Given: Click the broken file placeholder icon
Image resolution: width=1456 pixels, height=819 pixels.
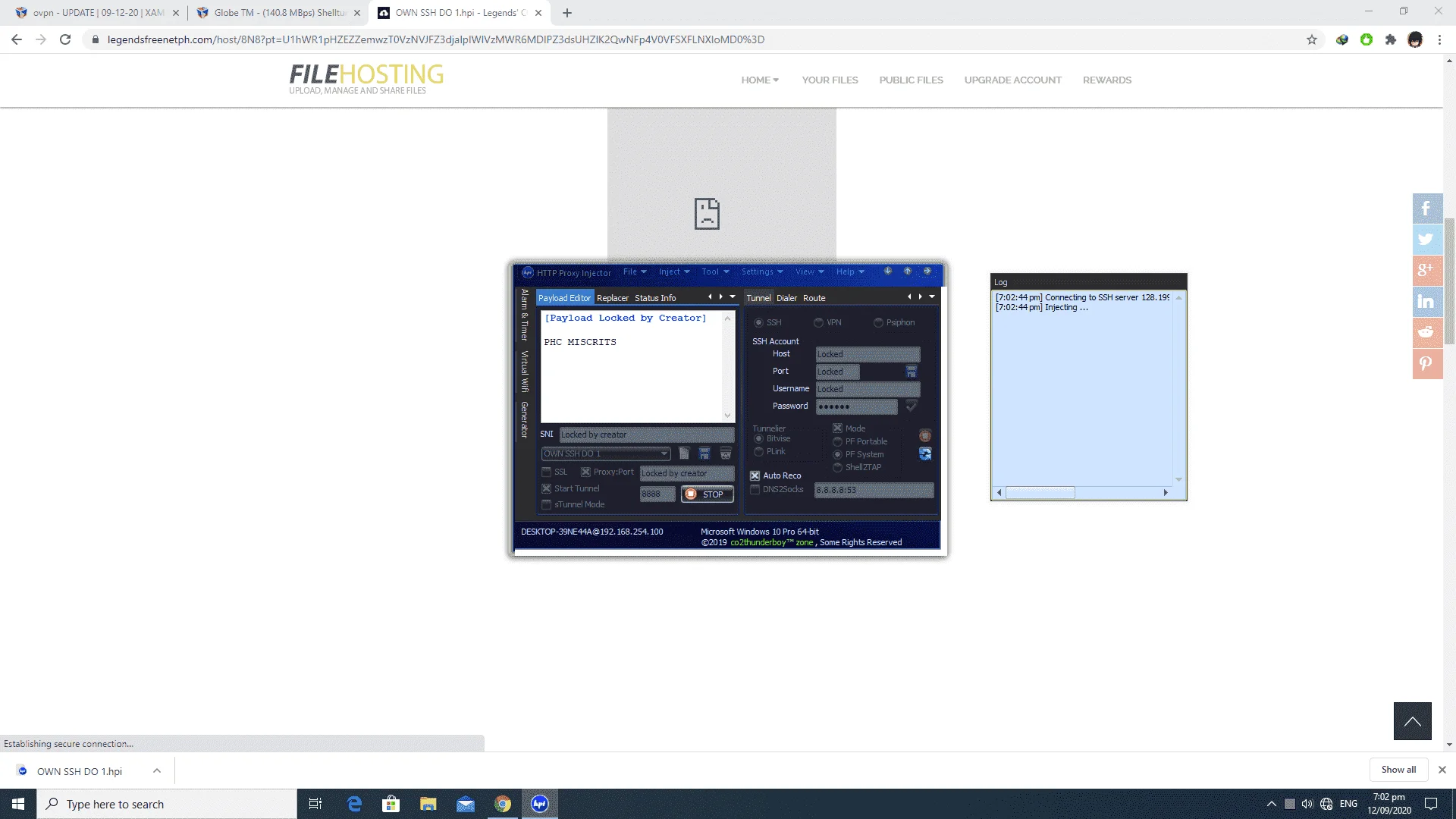Looking at the screenshot, I should click(707, 214).
